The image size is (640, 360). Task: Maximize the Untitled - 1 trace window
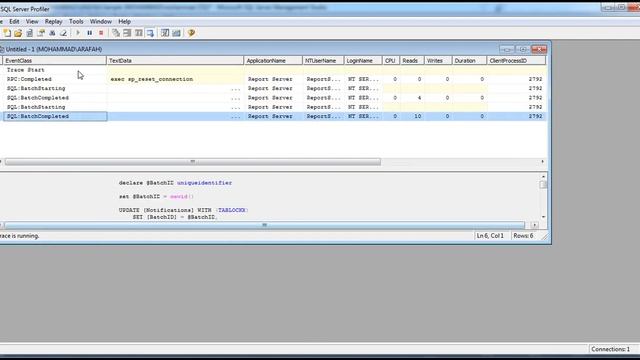point(523,49)
